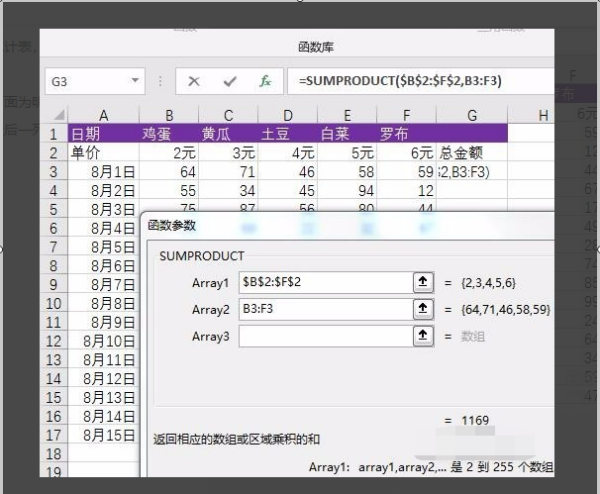The height and width of the screenshot is (494, 600).
Task: Click the Select All corner triangle
Action: 58,116
